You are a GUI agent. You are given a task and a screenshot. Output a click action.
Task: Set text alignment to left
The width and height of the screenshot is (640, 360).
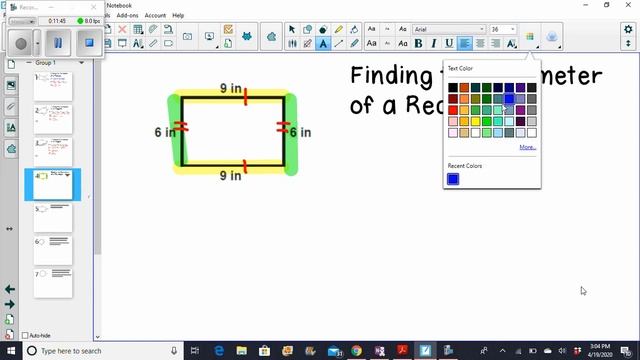pyautogui.click(x=464, y=43)
